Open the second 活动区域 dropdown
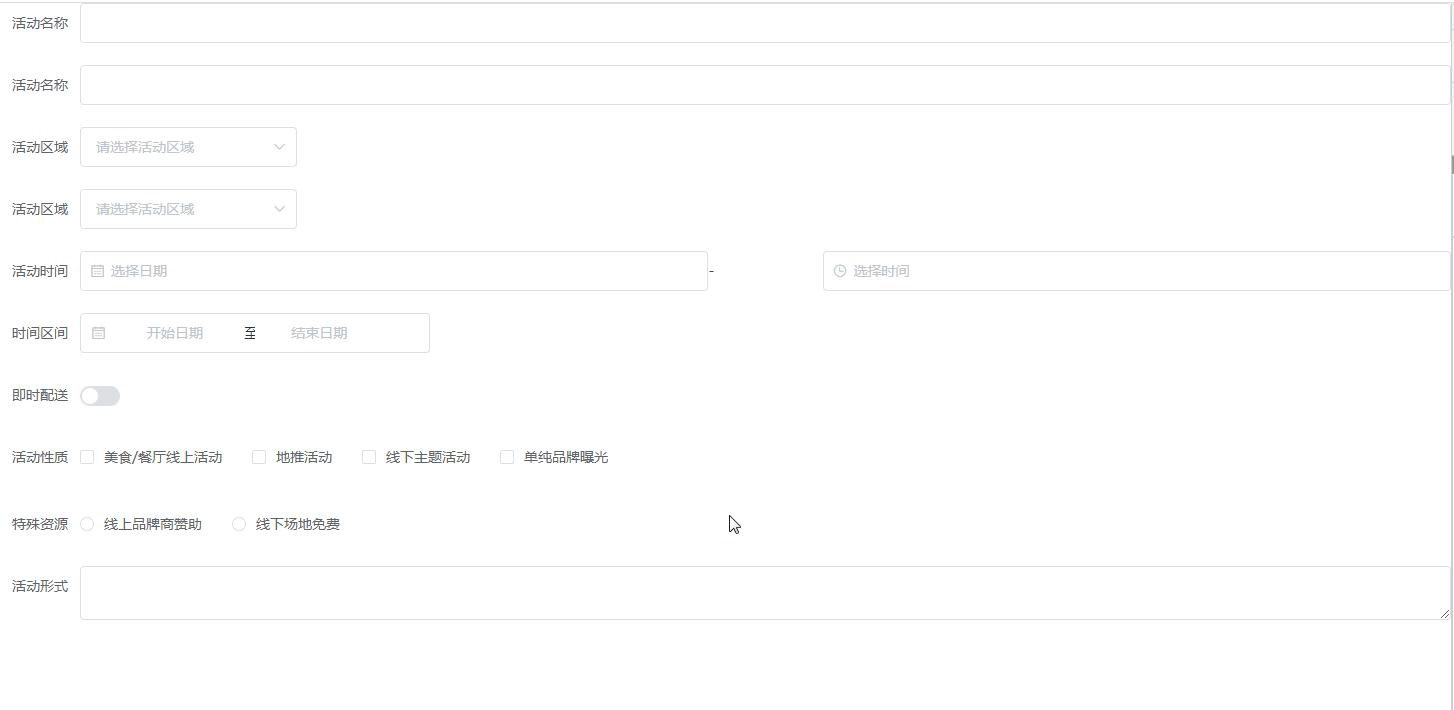The width and height of the screenshot is (1454, 710). (x=188, y=209)
